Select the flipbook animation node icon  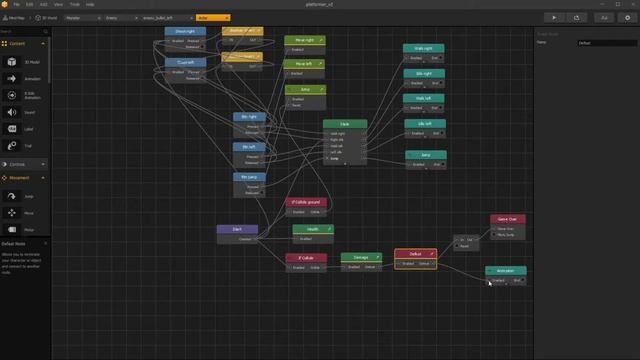coord(12,95)
